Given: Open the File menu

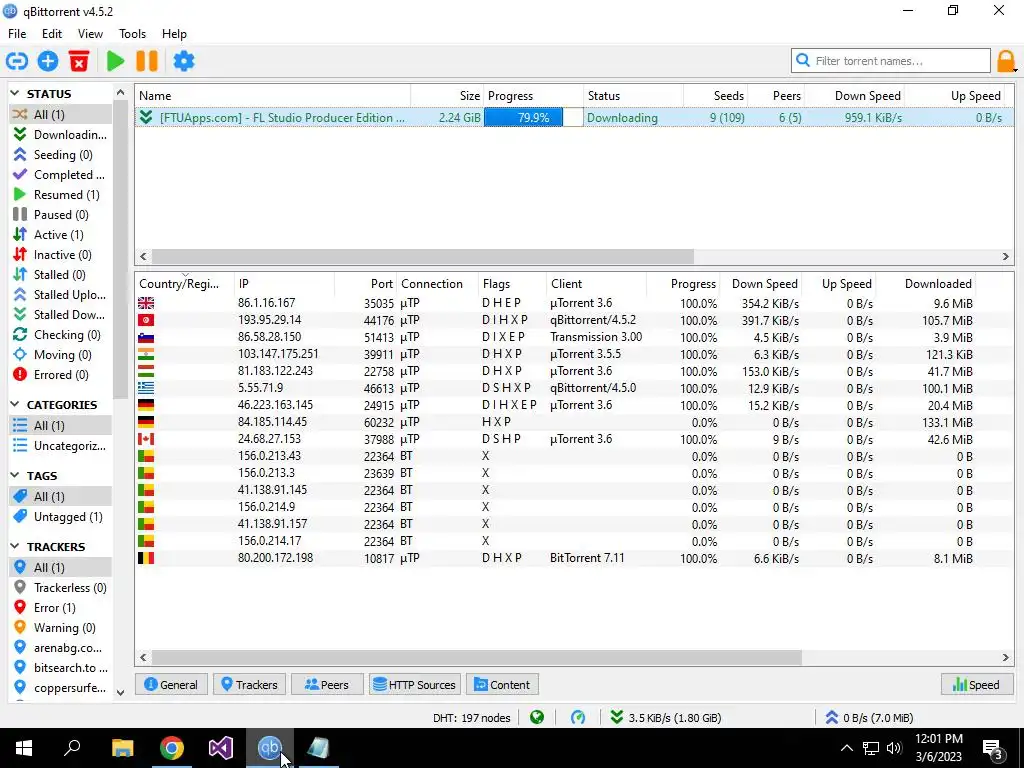Looking at the screenshot, I should pos(17,34).
